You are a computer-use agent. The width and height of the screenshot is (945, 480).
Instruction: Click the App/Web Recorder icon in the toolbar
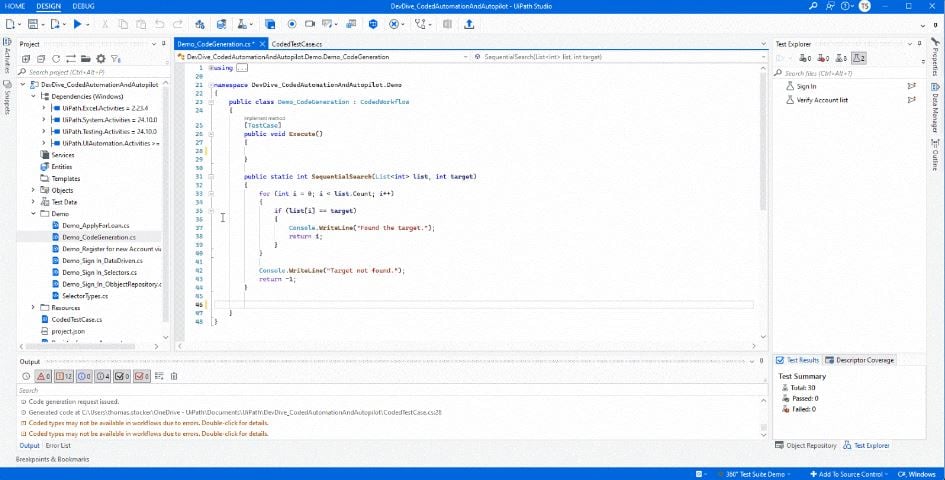click(292, 24)
